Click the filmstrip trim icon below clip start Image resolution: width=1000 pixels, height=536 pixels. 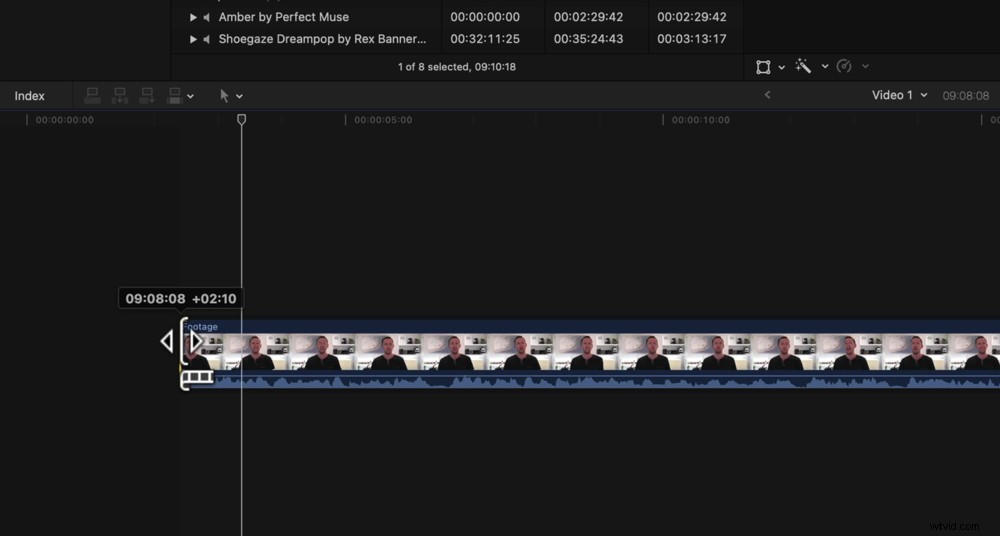(197, 379)
